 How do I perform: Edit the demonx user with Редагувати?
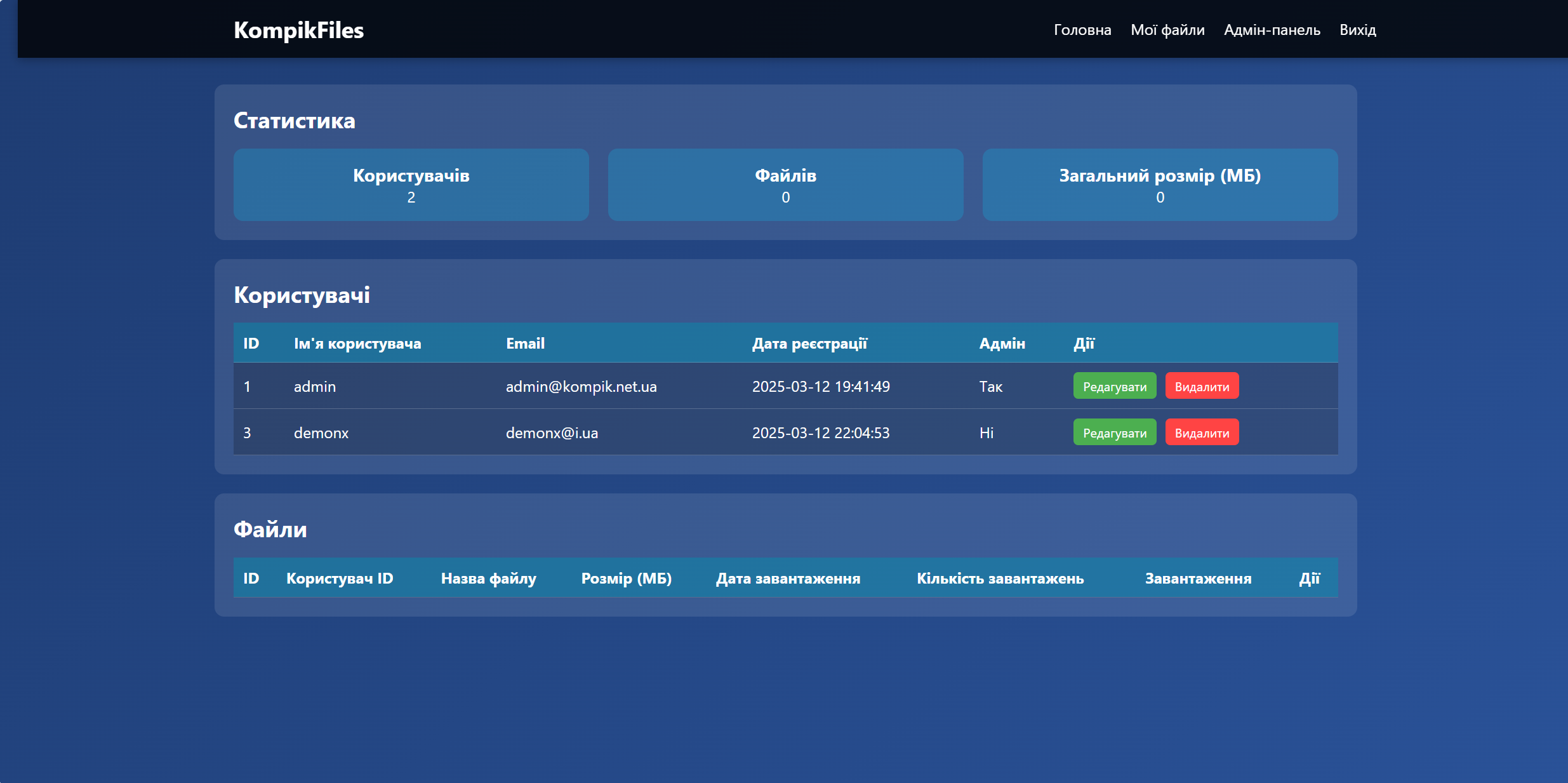click(1114, 432)
